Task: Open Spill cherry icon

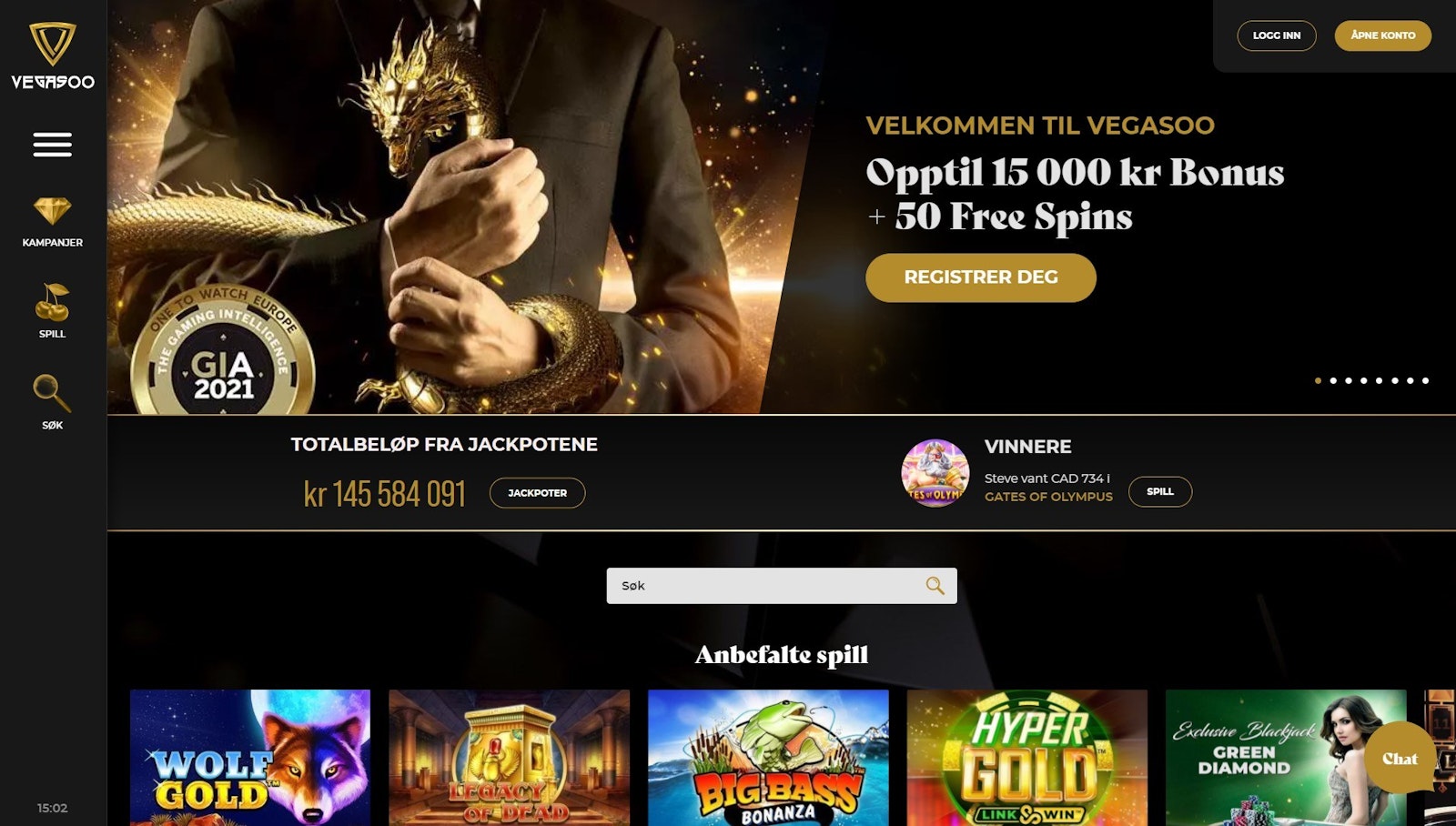Action: click(53, 302)
